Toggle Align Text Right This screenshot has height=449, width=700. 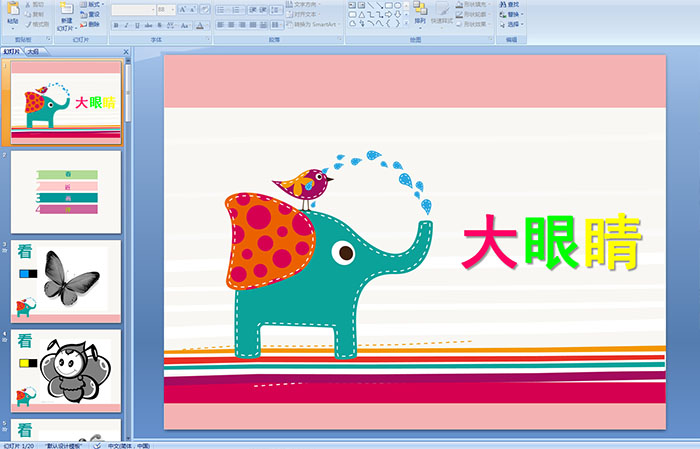pyautogui.click(x=242, y=25)
